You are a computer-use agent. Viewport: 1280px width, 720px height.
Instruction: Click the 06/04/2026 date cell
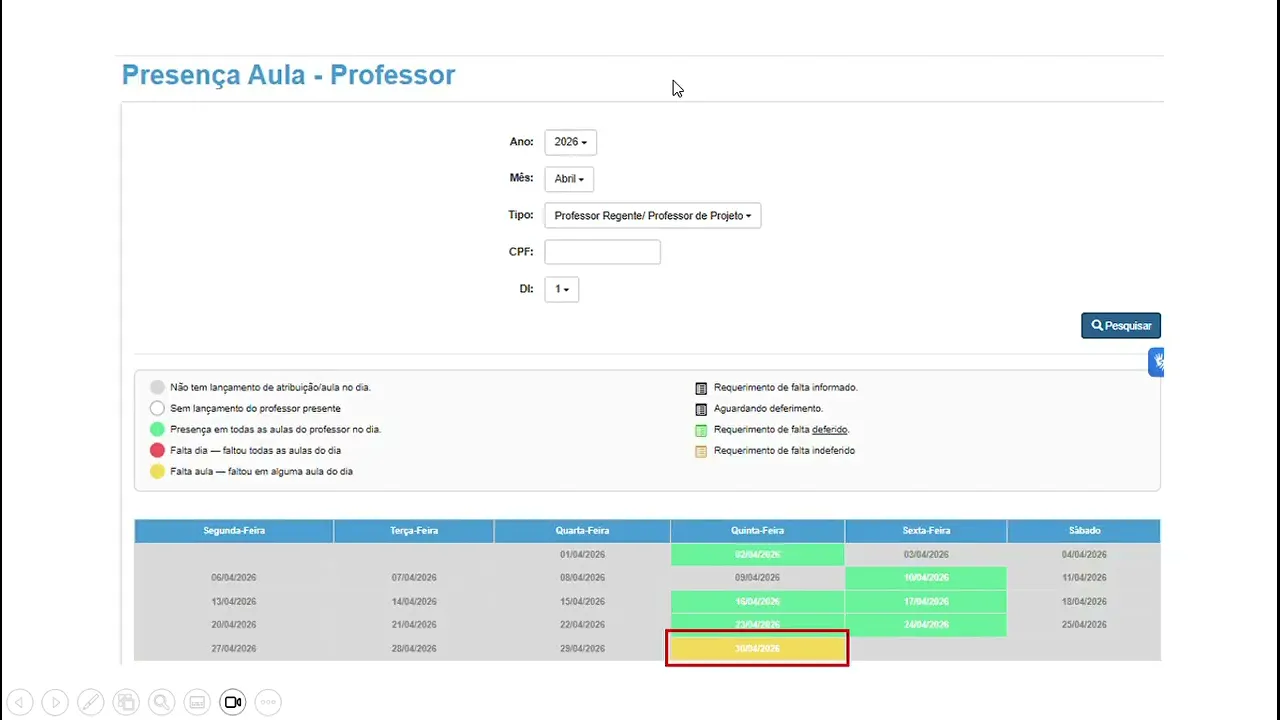click(x=234, y=578)
